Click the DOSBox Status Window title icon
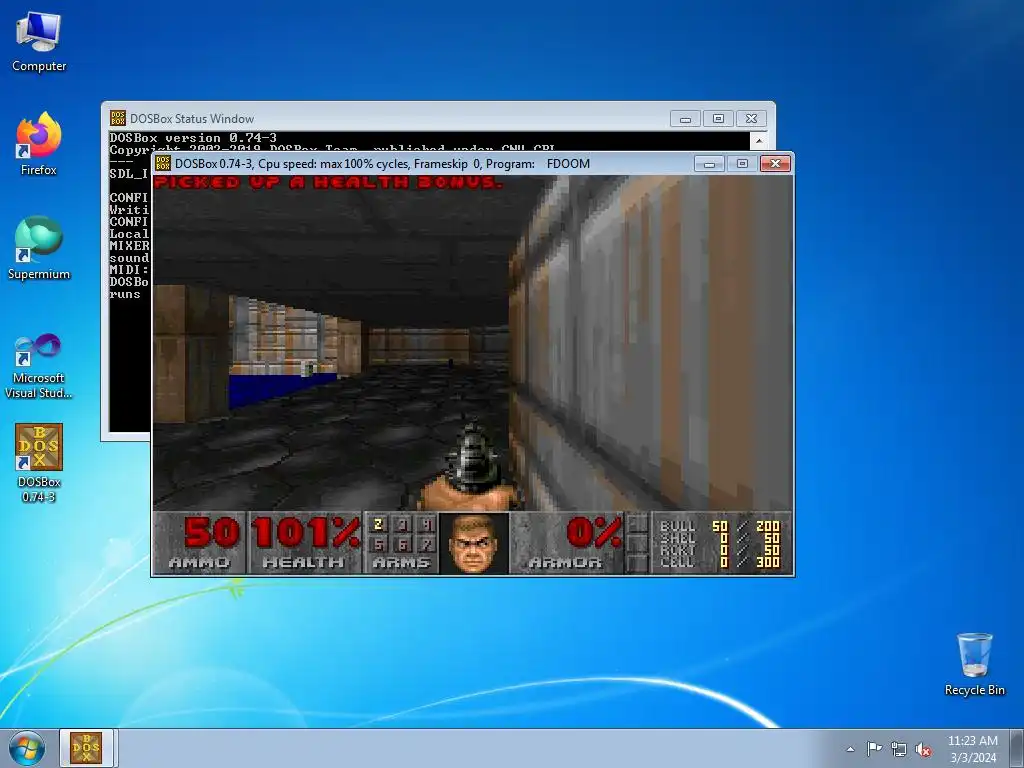The image size is (1024, 768). (118, 118)
